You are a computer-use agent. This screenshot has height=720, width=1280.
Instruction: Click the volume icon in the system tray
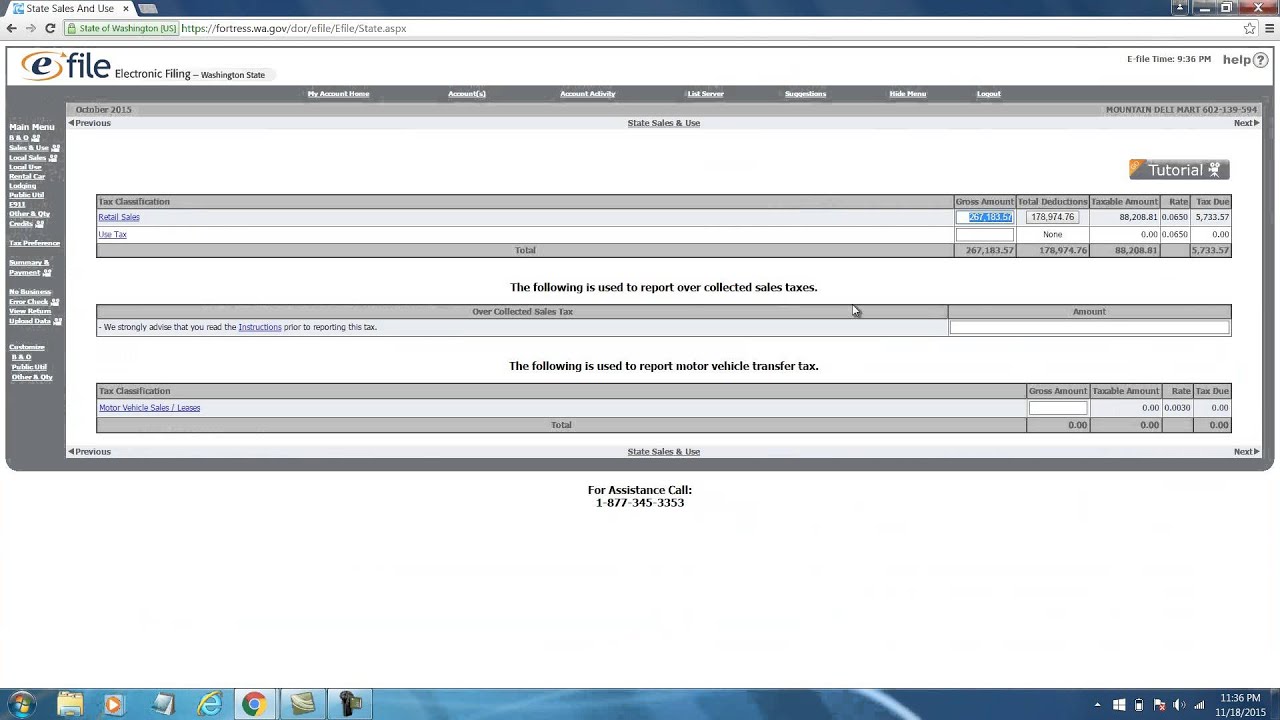click(1178, 705)
